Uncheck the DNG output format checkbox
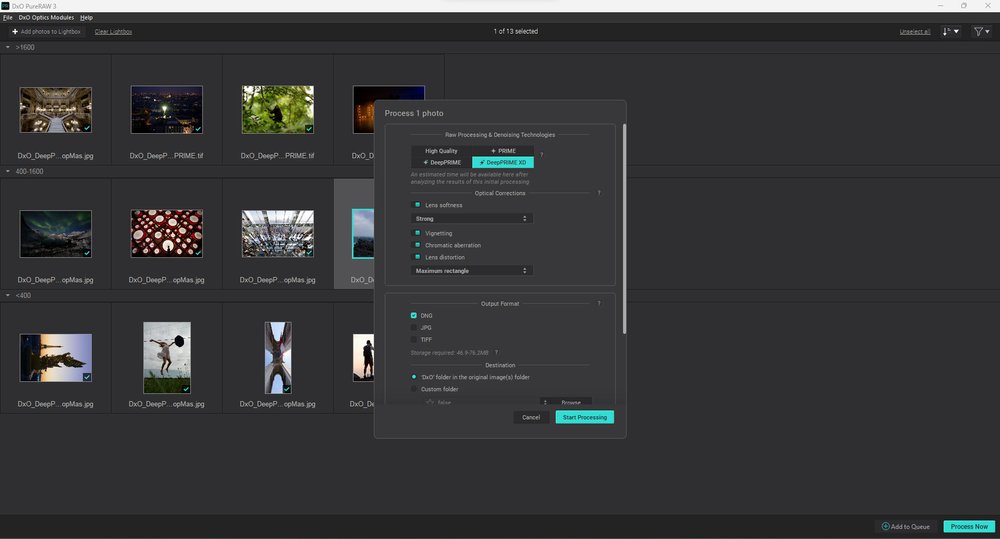The height and width of the screenshot is (539, 1000). [x=414, y=315]
